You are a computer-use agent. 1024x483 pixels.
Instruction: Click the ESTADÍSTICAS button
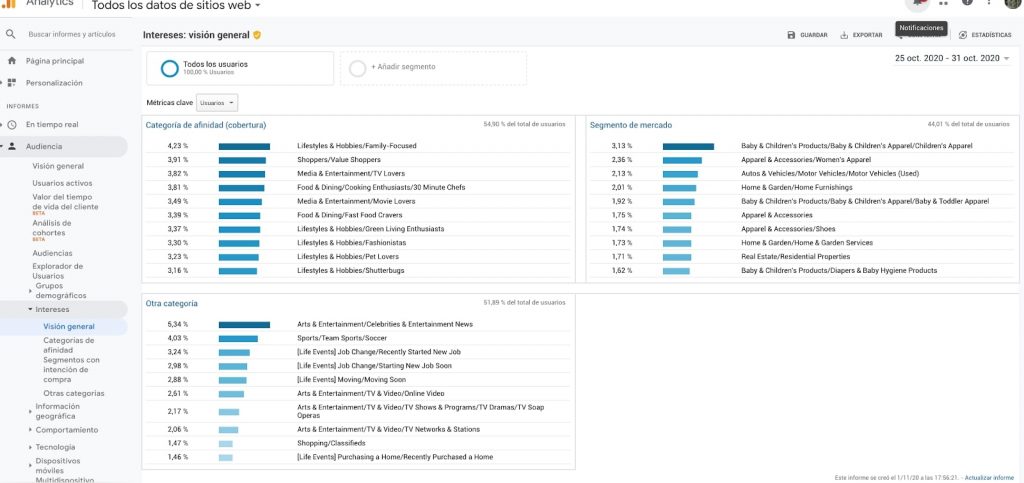(x=984, y=35)
